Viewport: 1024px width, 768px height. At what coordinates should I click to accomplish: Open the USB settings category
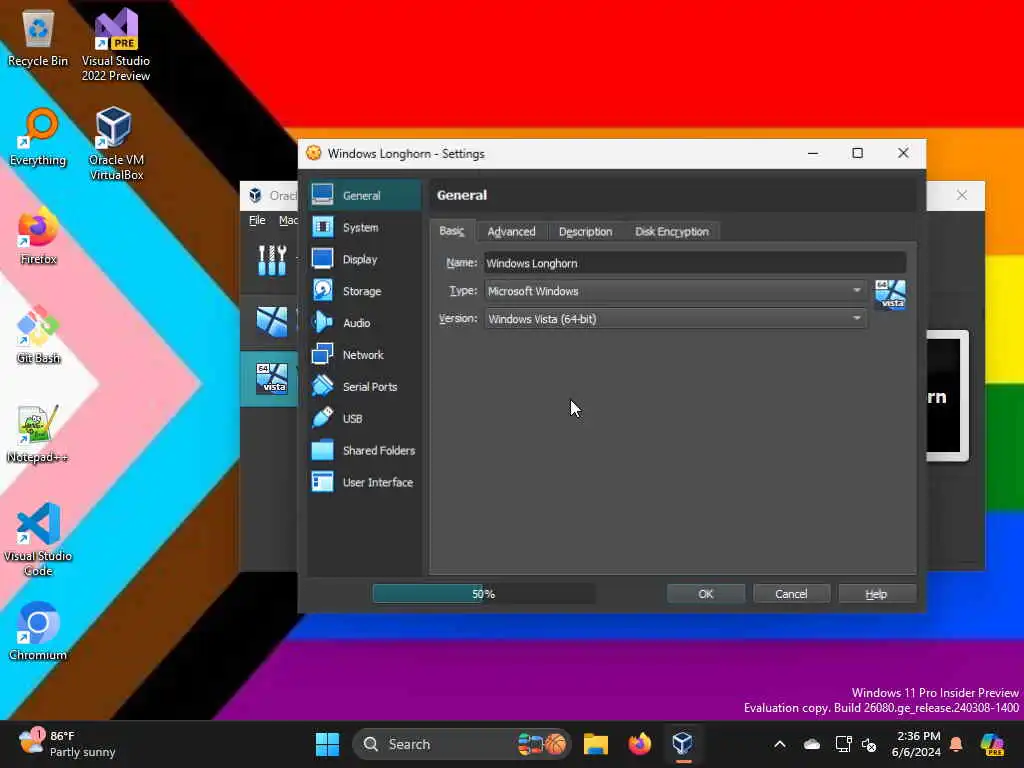[x=364, y=419]
